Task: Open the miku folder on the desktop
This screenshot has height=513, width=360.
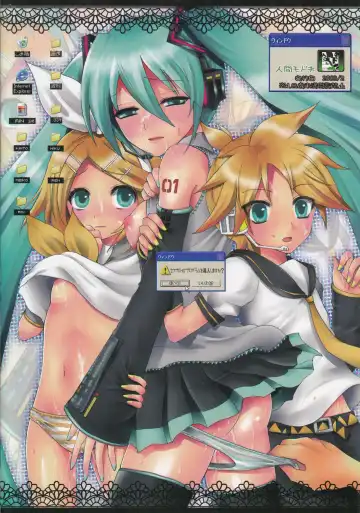Action: click(x=56, y=142)
